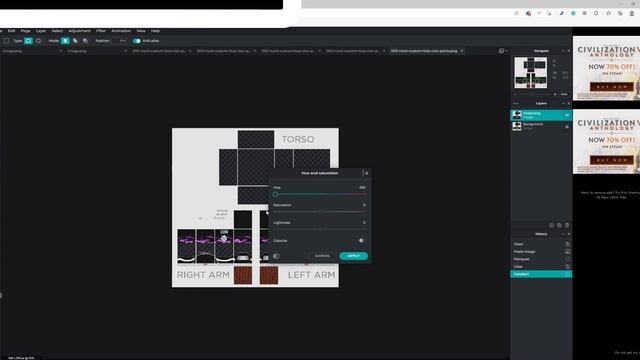Close the Navigate panel
The width and height of the screenshot is (640, 360).
pos(569,51)
